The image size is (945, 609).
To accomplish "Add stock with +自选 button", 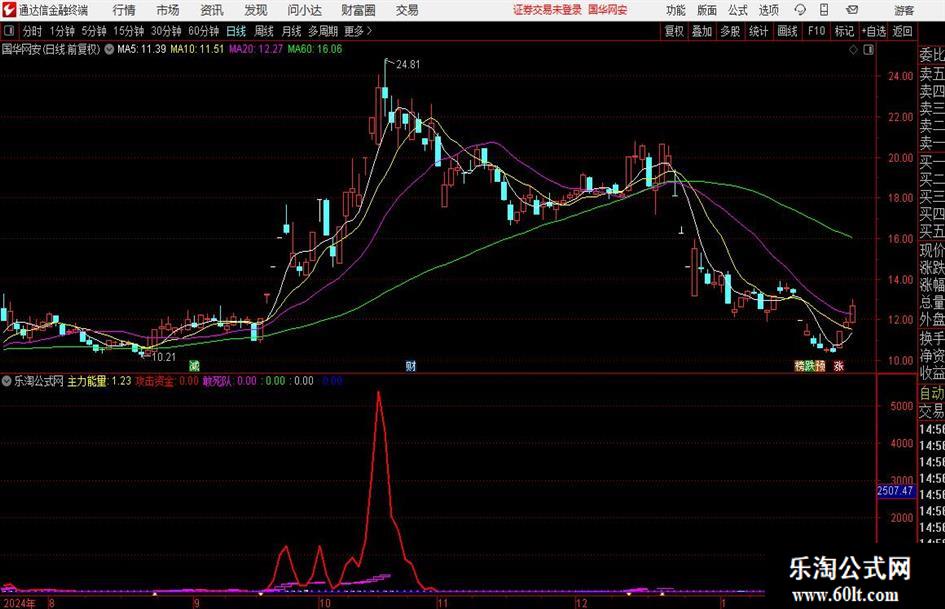I will click(873, 31).
